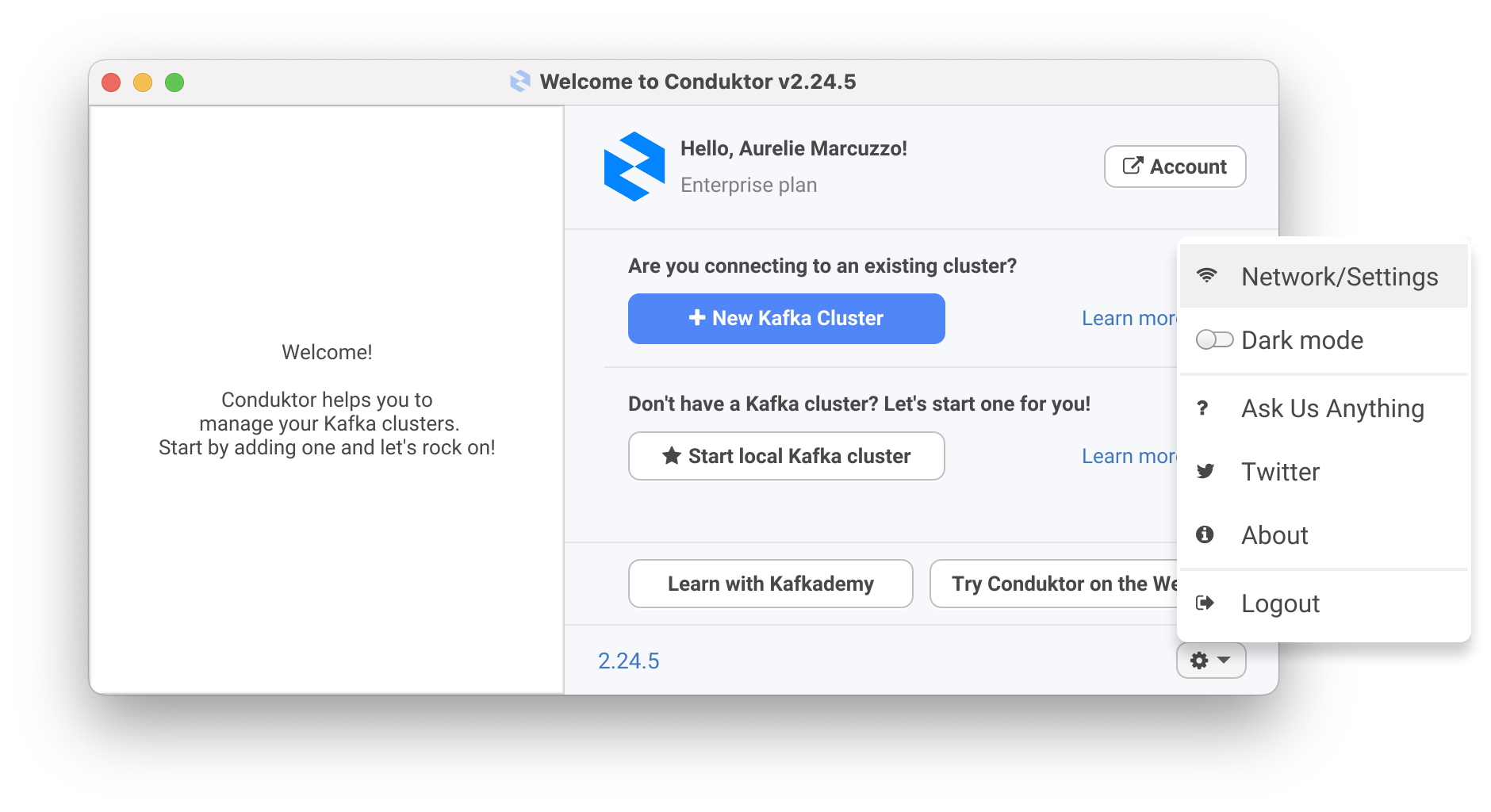
Task: Minimize the window with the yellow button
Action: tap(143, 82)
